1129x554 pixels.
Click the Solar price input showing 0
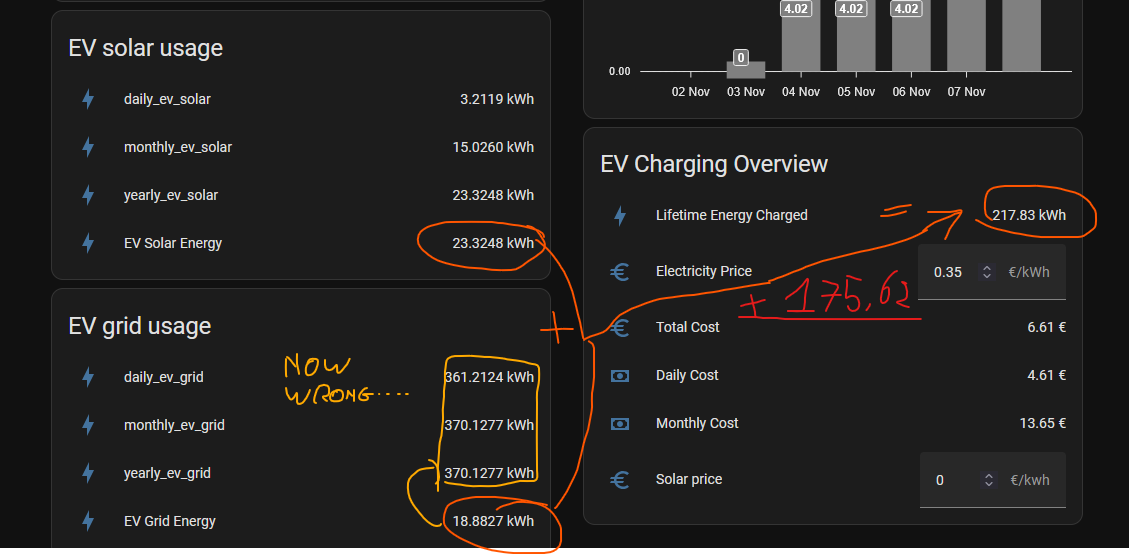tap(992, 480)
